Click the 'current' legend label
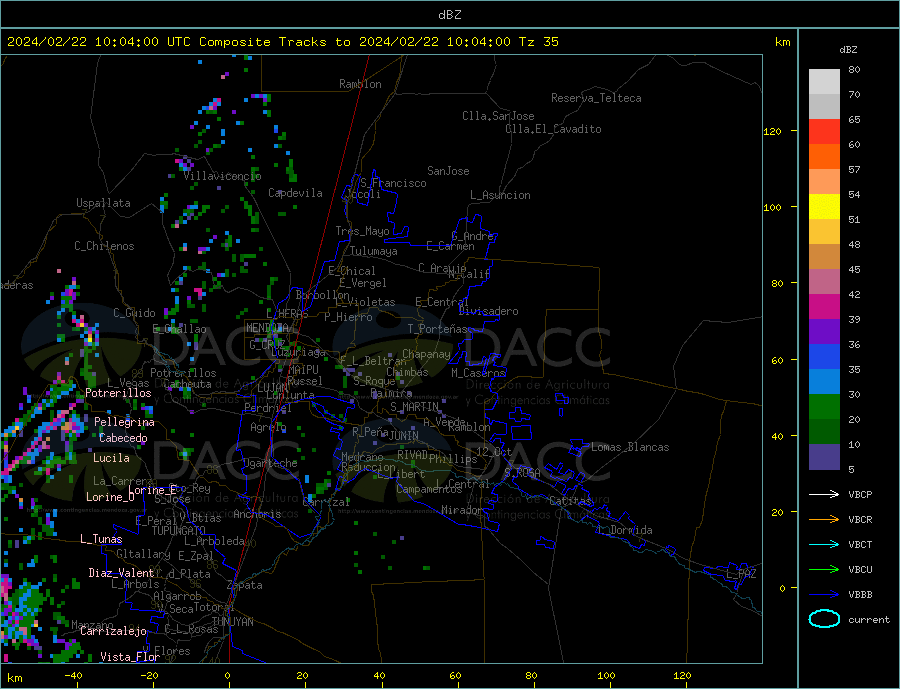The height and width of the screenshot is (689, 900). pyautogui.click(x=868, y=620)
